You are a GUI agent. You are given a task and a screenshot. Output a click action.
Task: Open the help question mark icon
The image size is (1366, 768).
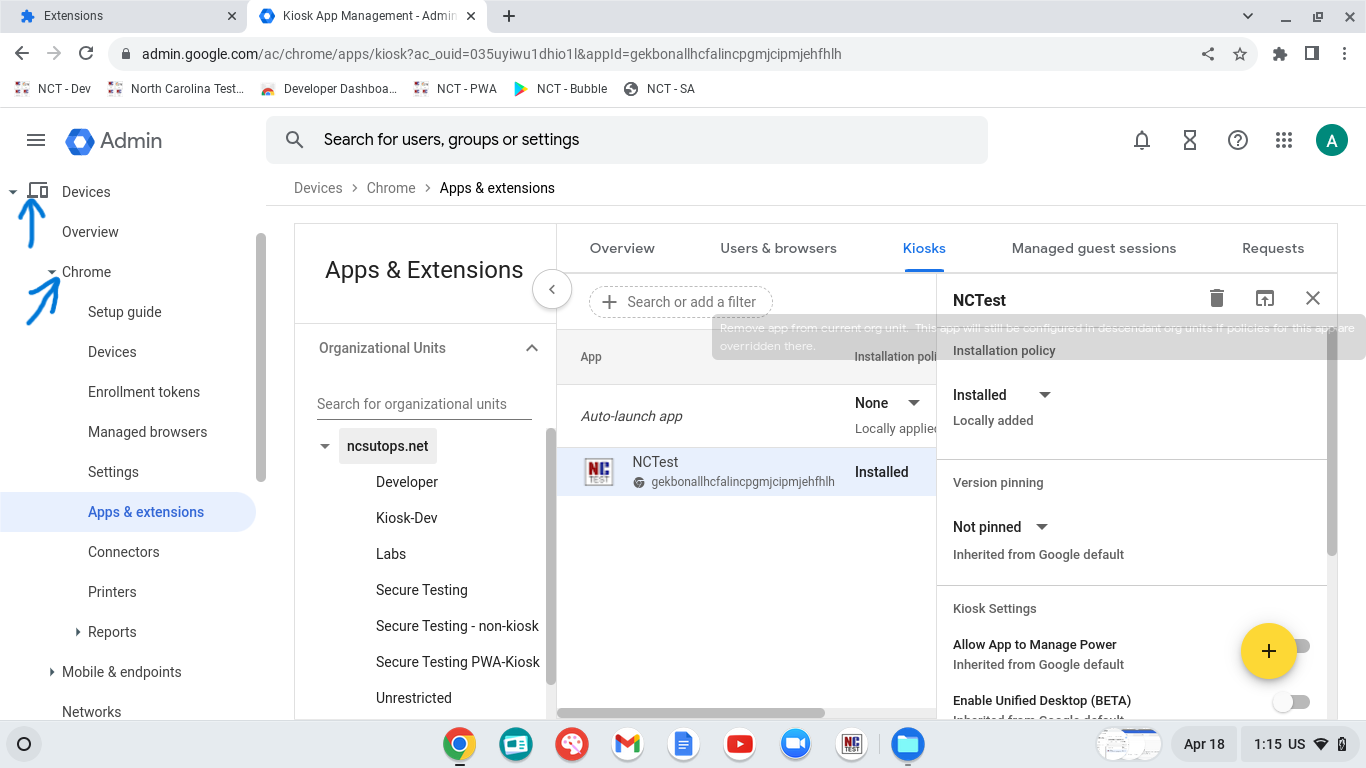coord(1238,141)
